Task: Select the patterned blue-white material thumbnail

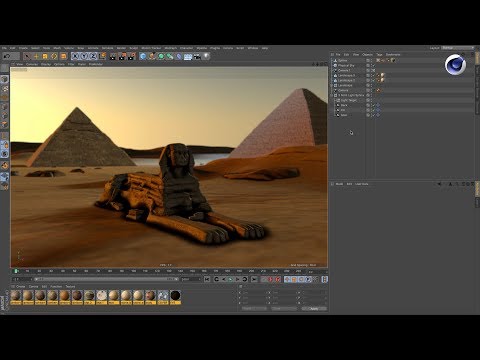Action: [x=163, y=296]
